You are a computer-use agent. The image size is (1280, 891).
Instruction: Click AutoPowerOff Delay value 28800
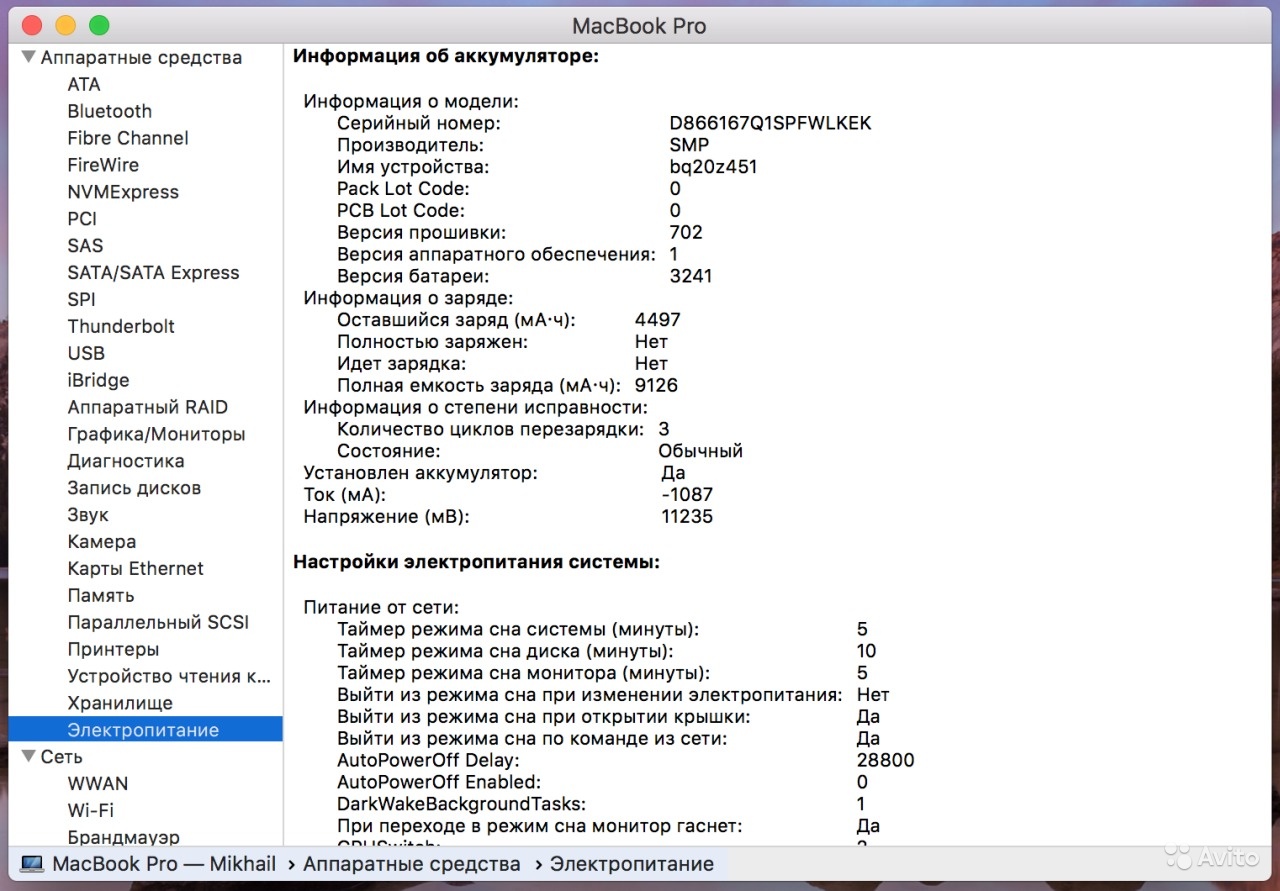click(886, 761)
